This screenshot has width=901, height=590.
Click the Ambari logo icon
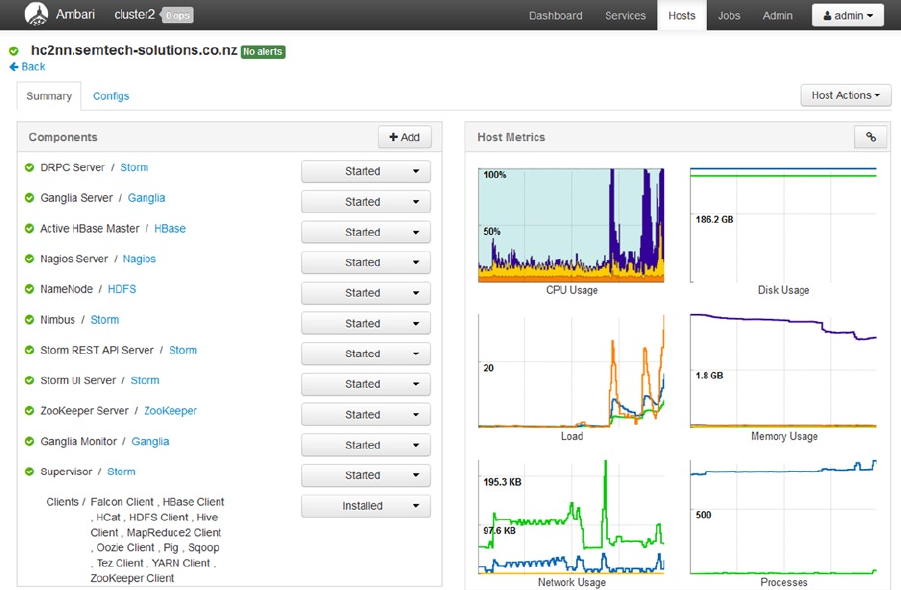click(36, 14)
